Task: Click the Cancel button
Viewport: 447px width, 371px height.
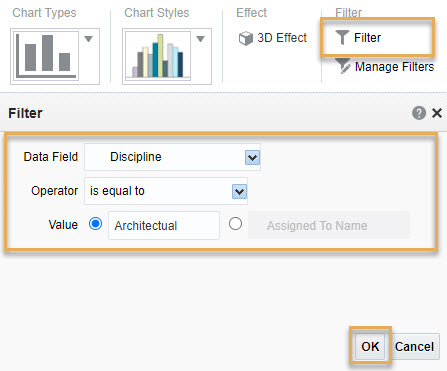Action: (414, 346)
